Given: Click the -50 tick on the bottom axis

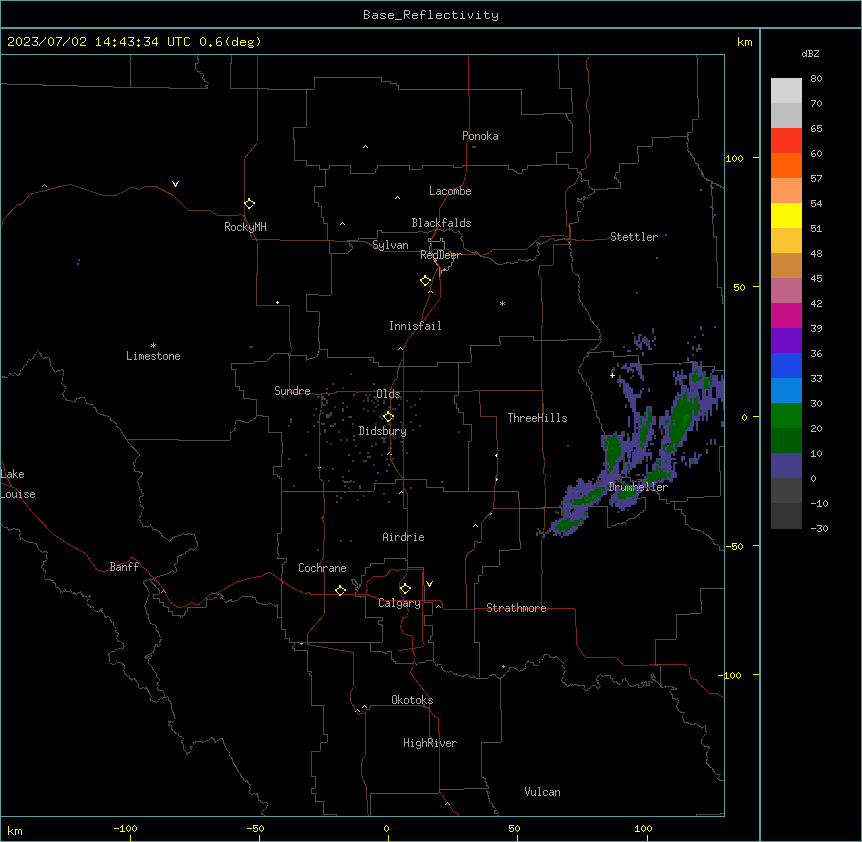Looking at the screenshot, I should [255, 828].
